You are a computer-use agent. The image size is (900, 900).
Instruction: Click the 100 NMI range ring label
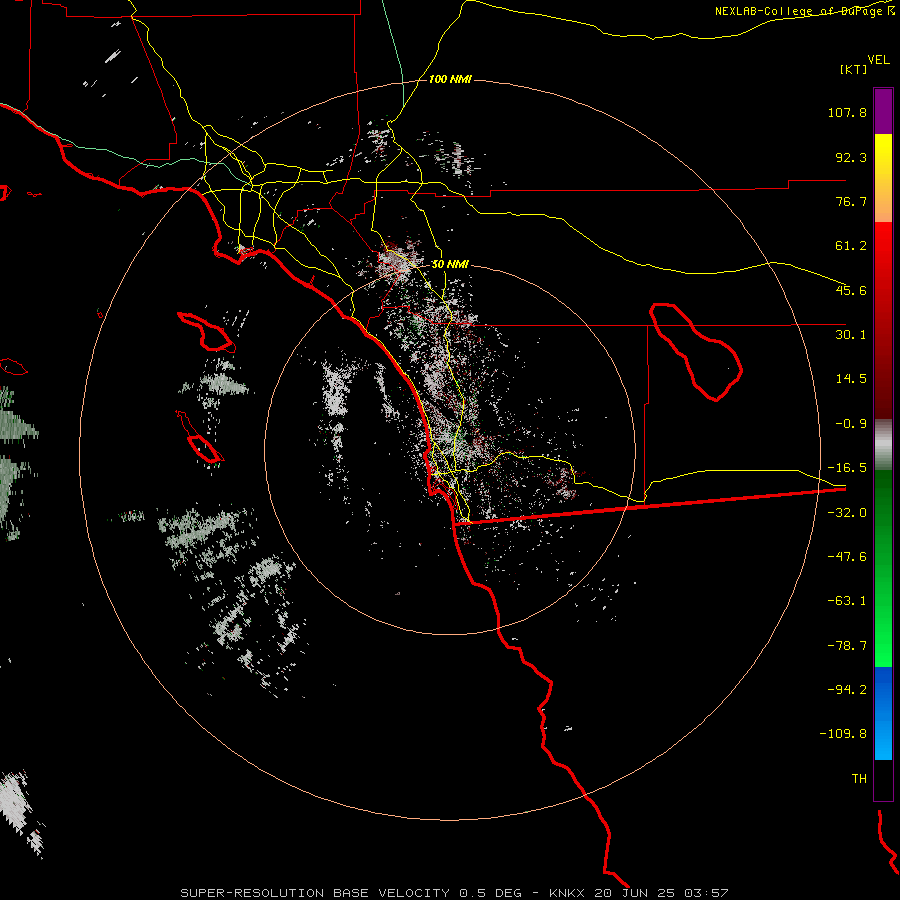coord(450,79)
